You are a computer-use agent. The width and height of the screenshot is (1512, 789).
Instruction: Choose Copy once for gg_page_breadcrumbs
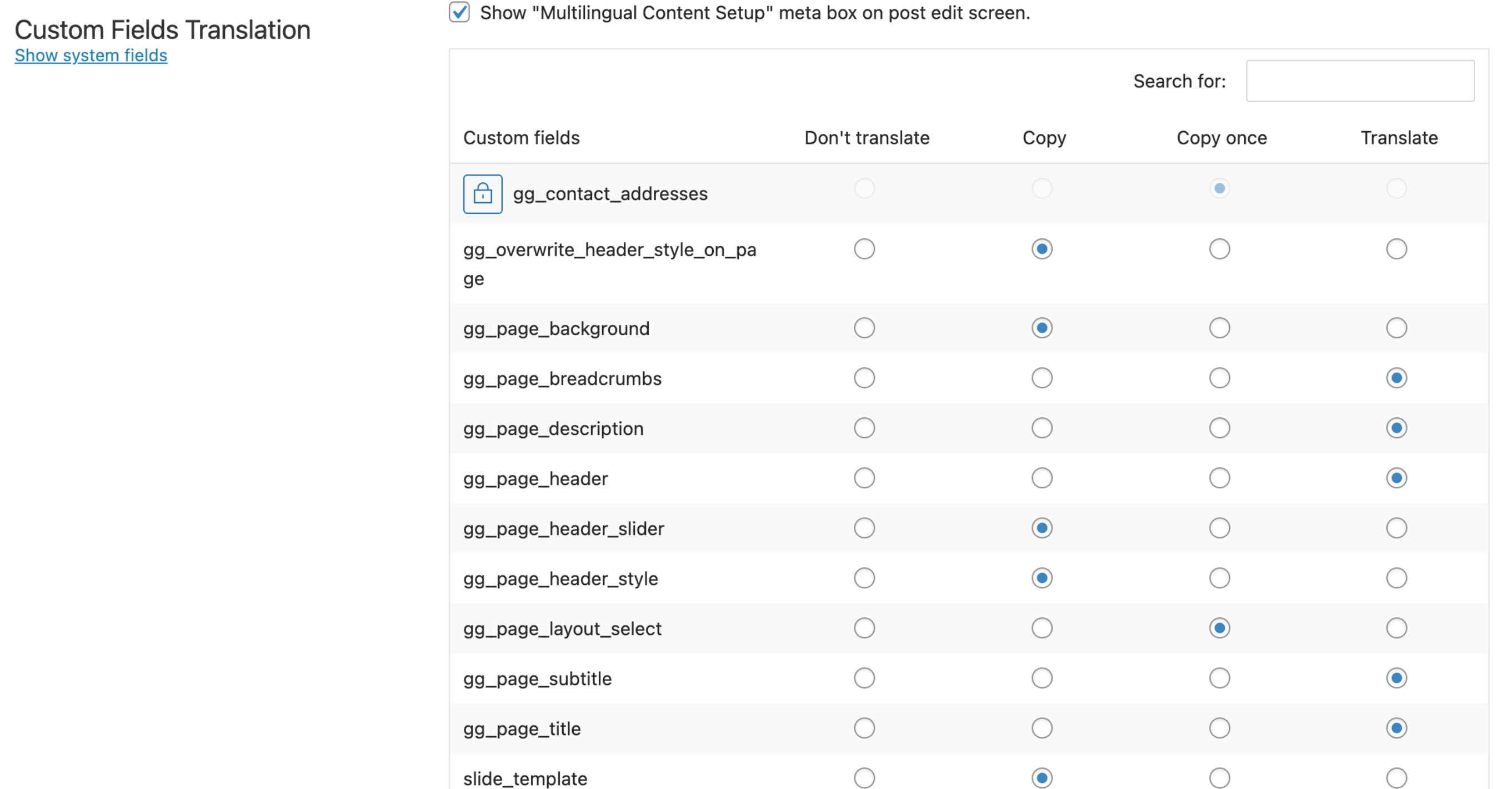(x=1219, y=377)
